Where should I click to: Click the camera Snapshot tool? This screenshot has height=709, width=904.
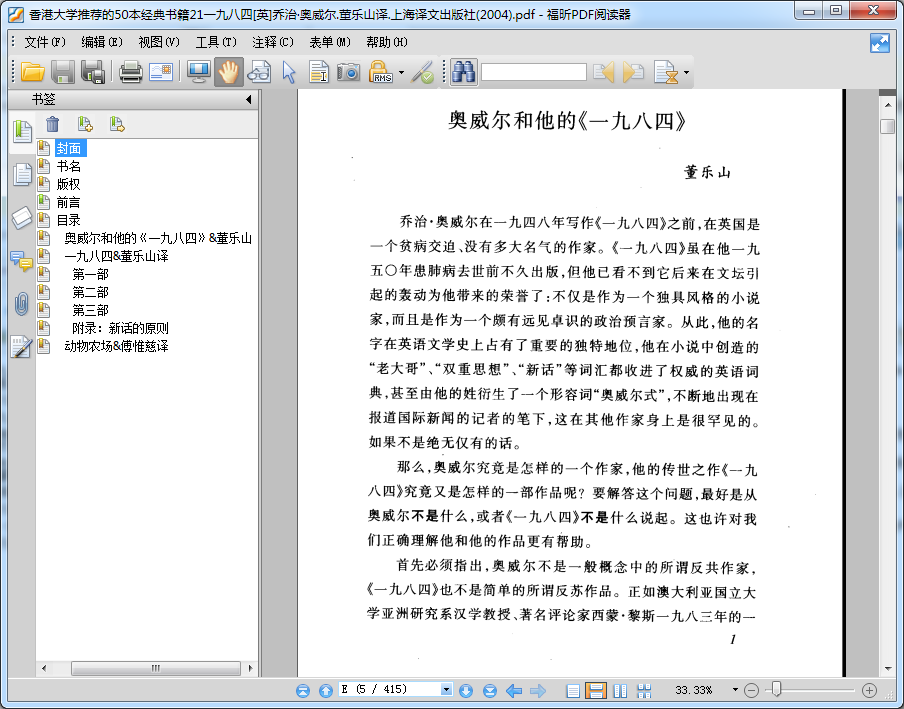click(348, 72)
